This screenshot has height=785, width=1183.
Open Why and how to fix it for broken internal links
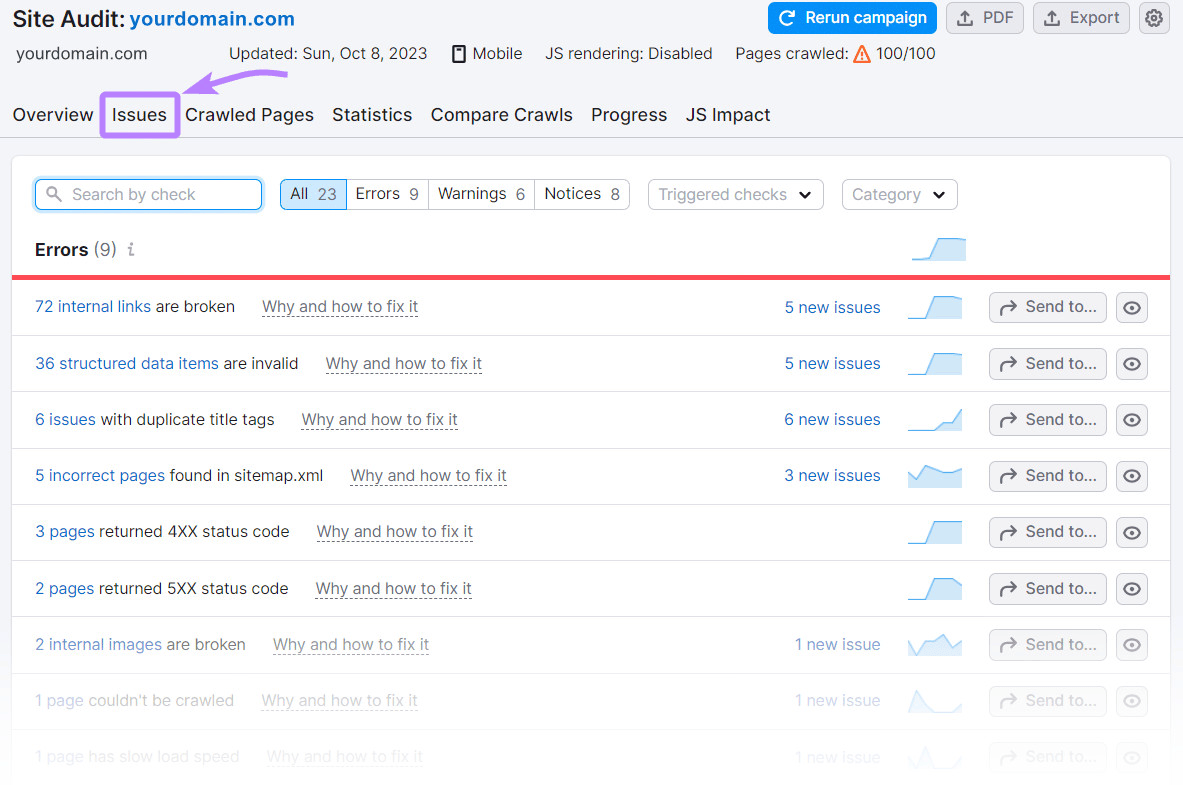click(x=340, y=307)
